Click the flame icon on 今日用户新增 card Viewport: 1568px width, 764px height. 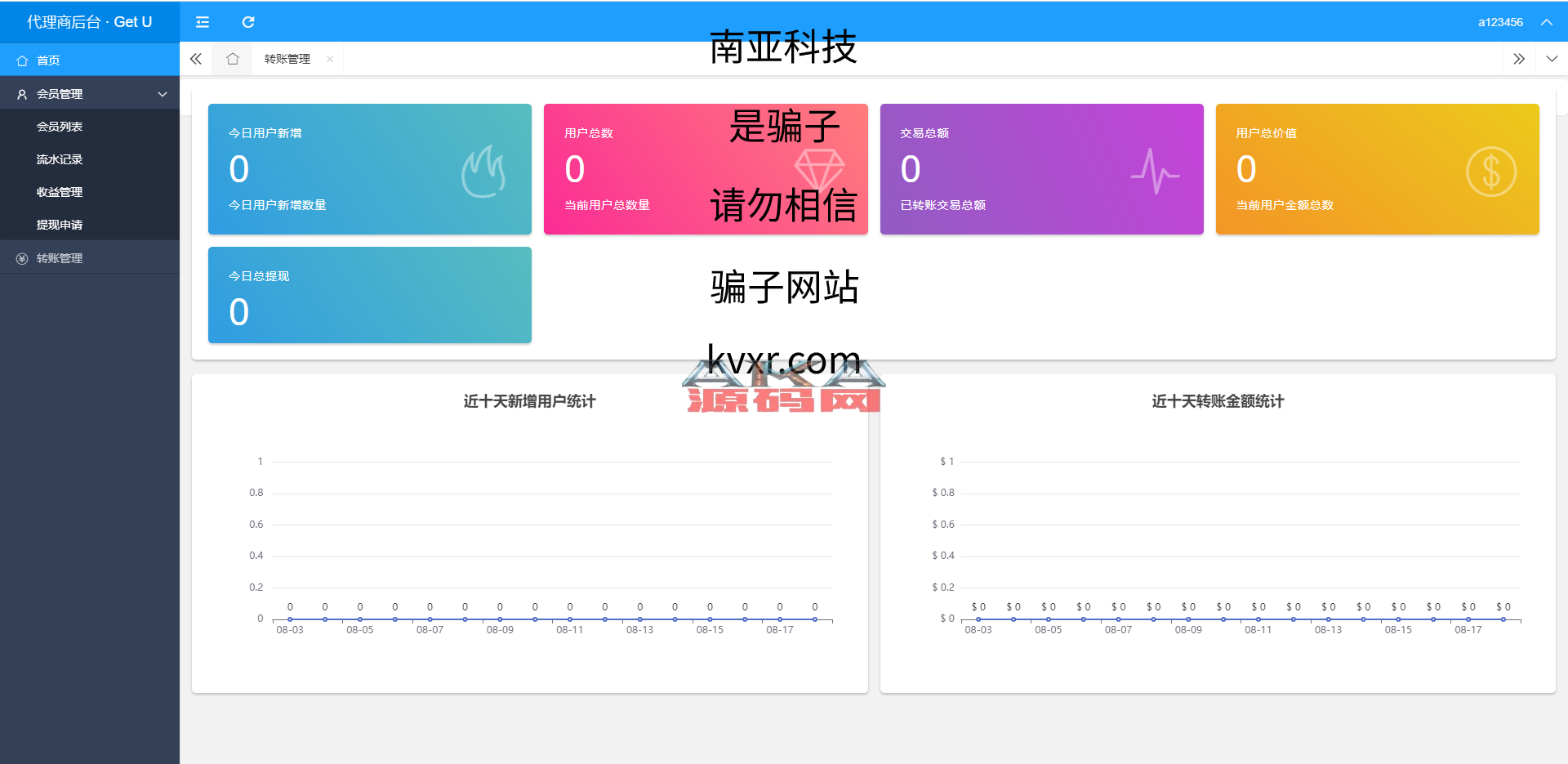(x=483, y=172)
